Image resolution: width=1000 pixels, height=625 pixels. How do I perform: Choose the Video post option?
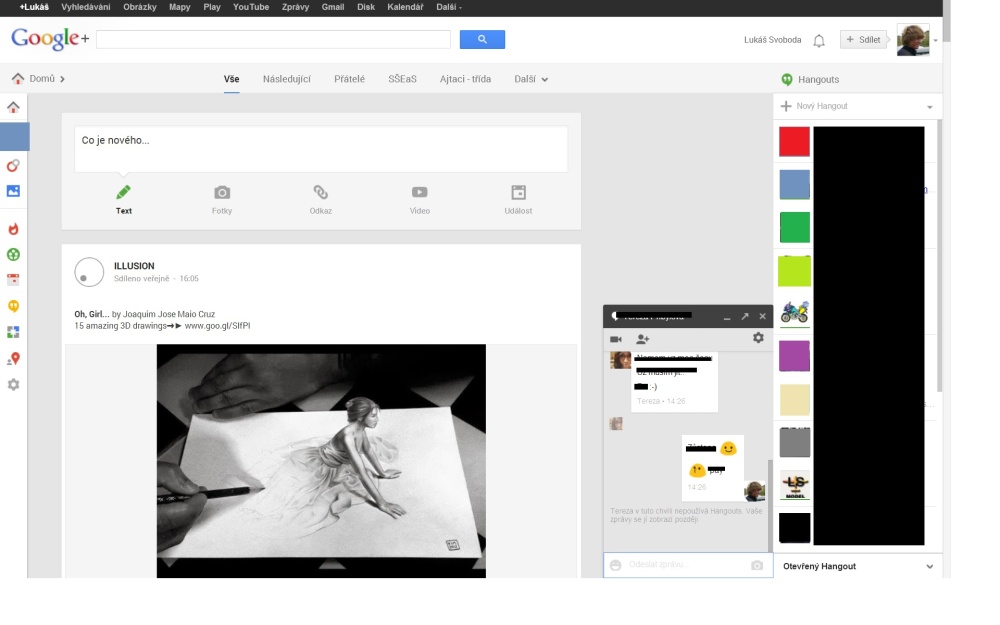point(420,200)
